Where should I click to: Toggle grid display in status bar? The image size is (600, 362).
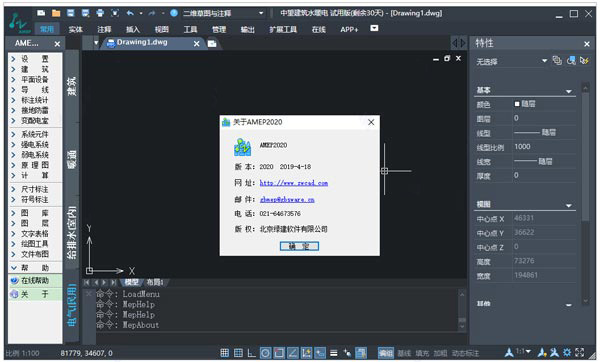tap(238, 352)
